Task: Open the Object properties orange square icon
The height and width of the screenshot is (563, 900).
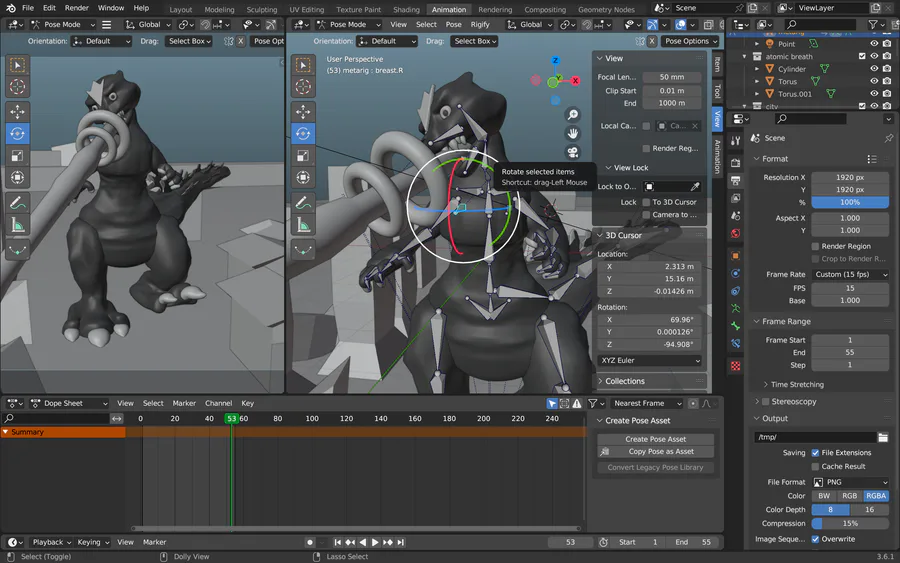Action: [x=735, y=255]
